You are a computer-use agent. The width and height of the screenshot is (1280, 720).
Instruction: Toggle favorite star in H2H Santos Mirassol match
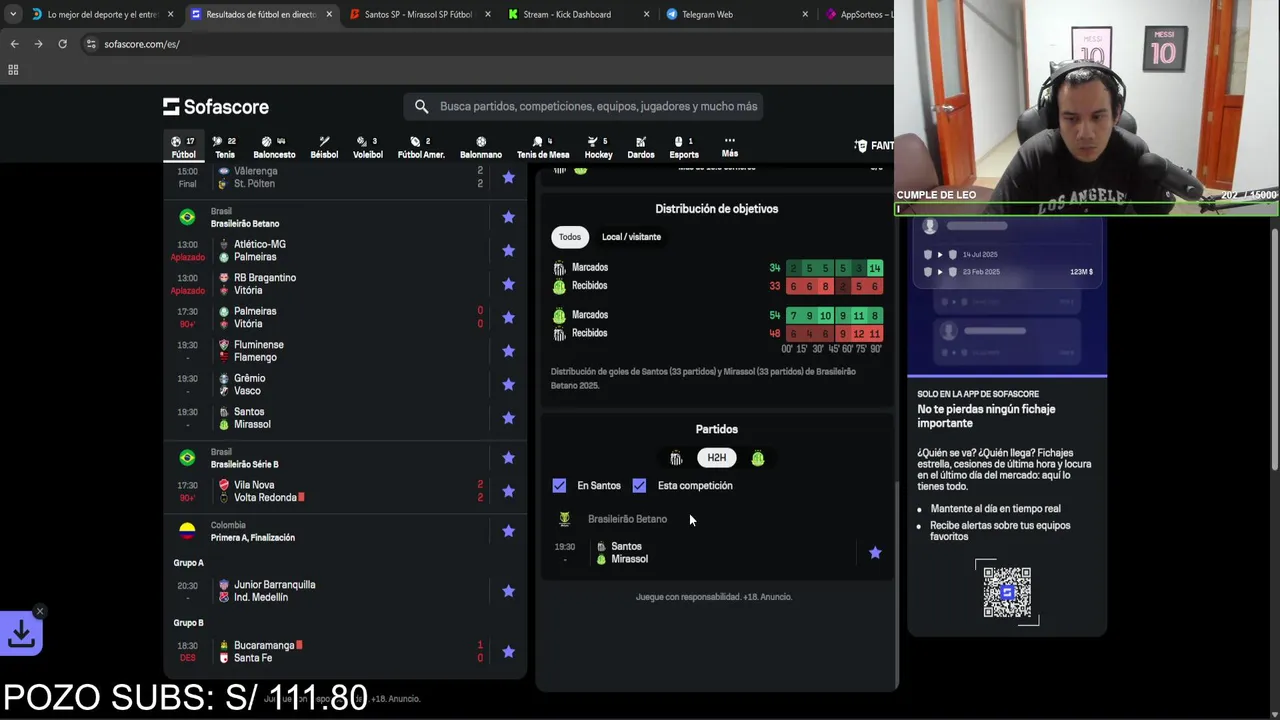pyautogui.click(x=875, y=552)
